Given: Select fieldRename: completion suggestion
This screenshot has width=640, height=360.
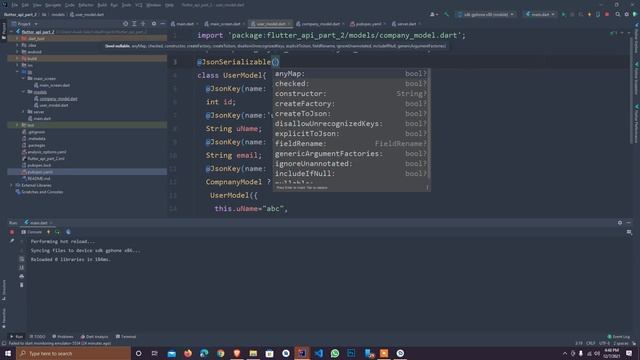Looking at the screenshot, I should point(351,144).
